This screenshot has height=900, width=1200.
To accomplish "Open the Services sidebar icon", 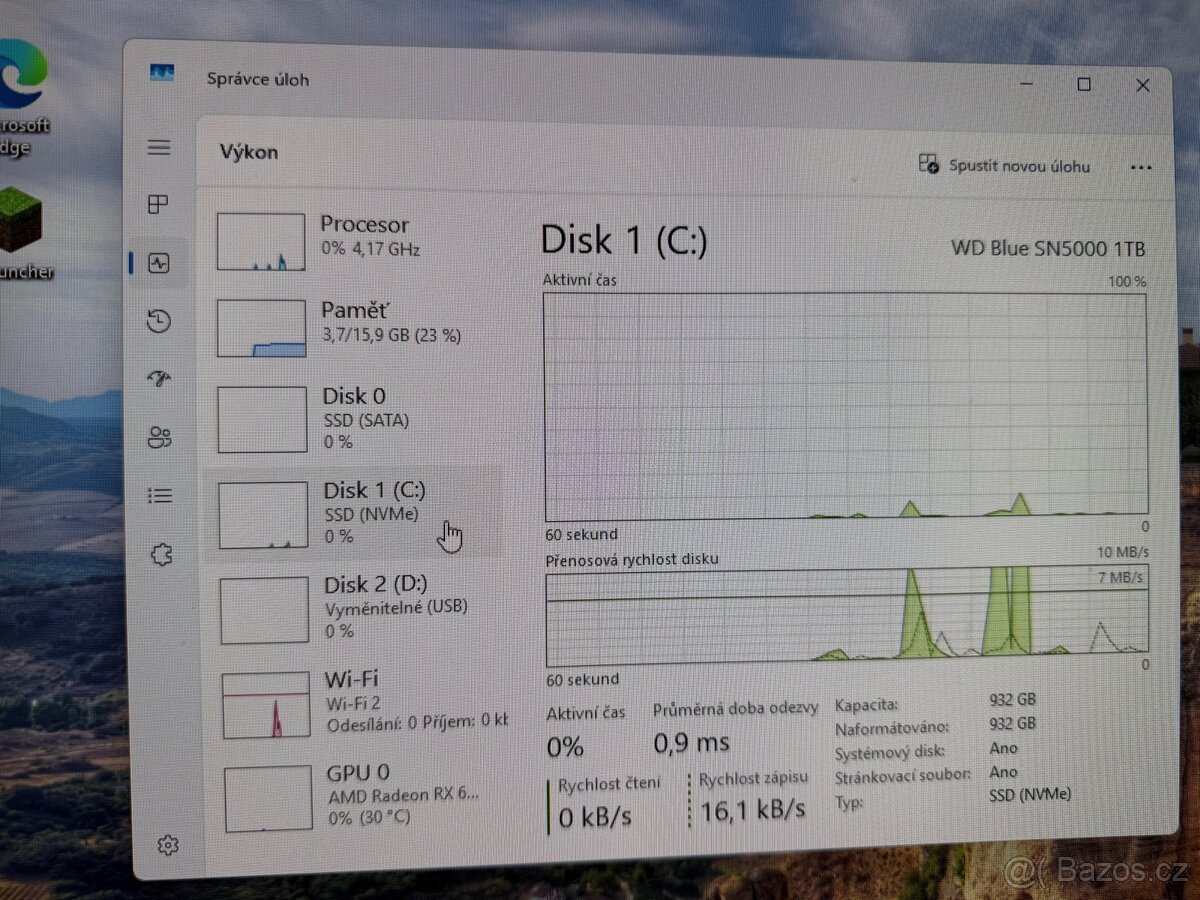I will 158,553.
